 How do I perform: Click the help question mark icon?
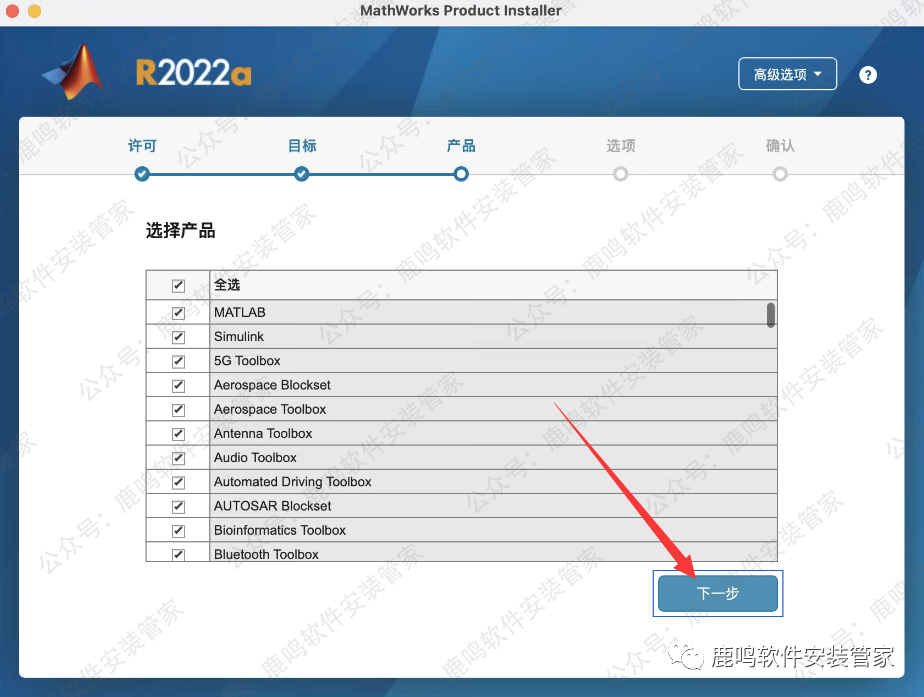click(867, 75)
